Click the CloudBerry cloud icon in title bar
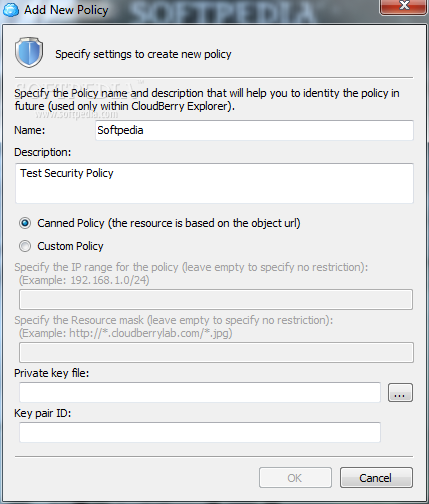Viewport: 429px width, 504px height. (11, 10)
